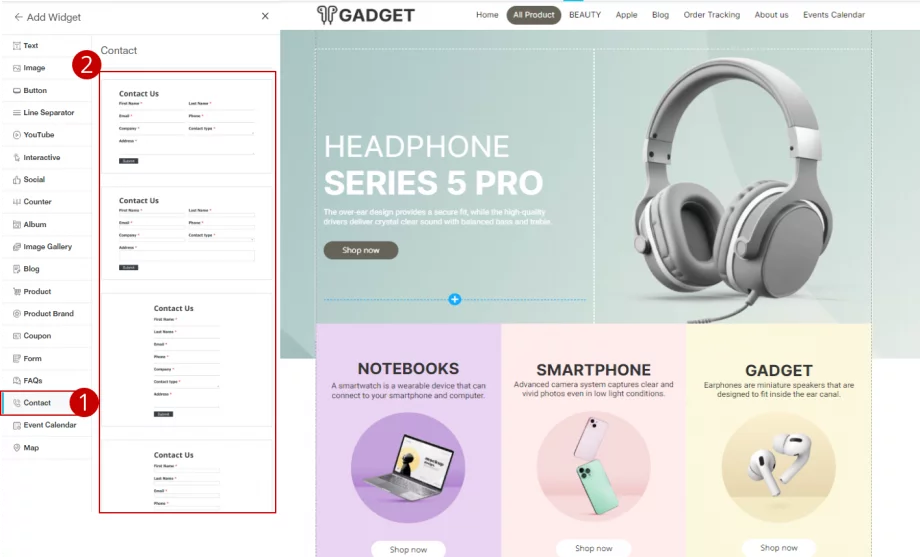This screenshot has height=557, width=920.
Task: Click the Shop now button on headphone banner
Action: (361, 250)
